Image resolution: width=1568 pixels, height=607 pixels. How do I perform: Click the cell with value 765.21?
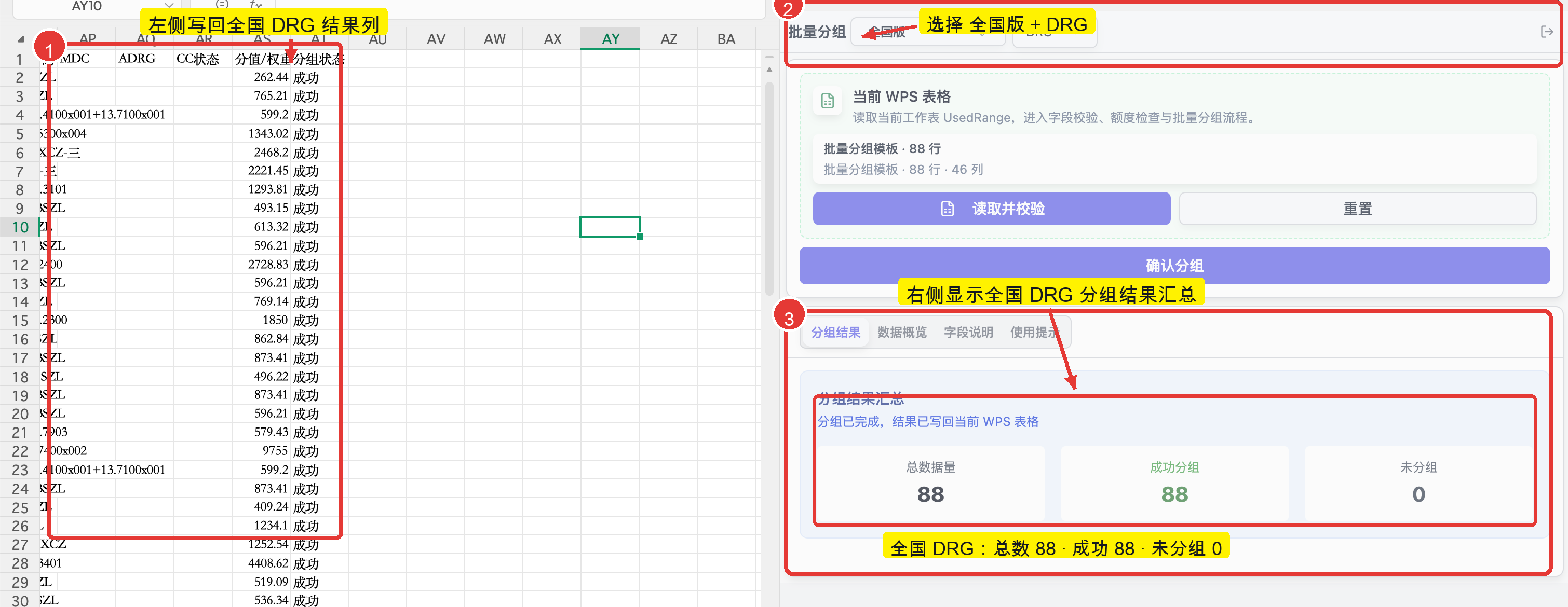pyautogui.click(x=261, y=96)
